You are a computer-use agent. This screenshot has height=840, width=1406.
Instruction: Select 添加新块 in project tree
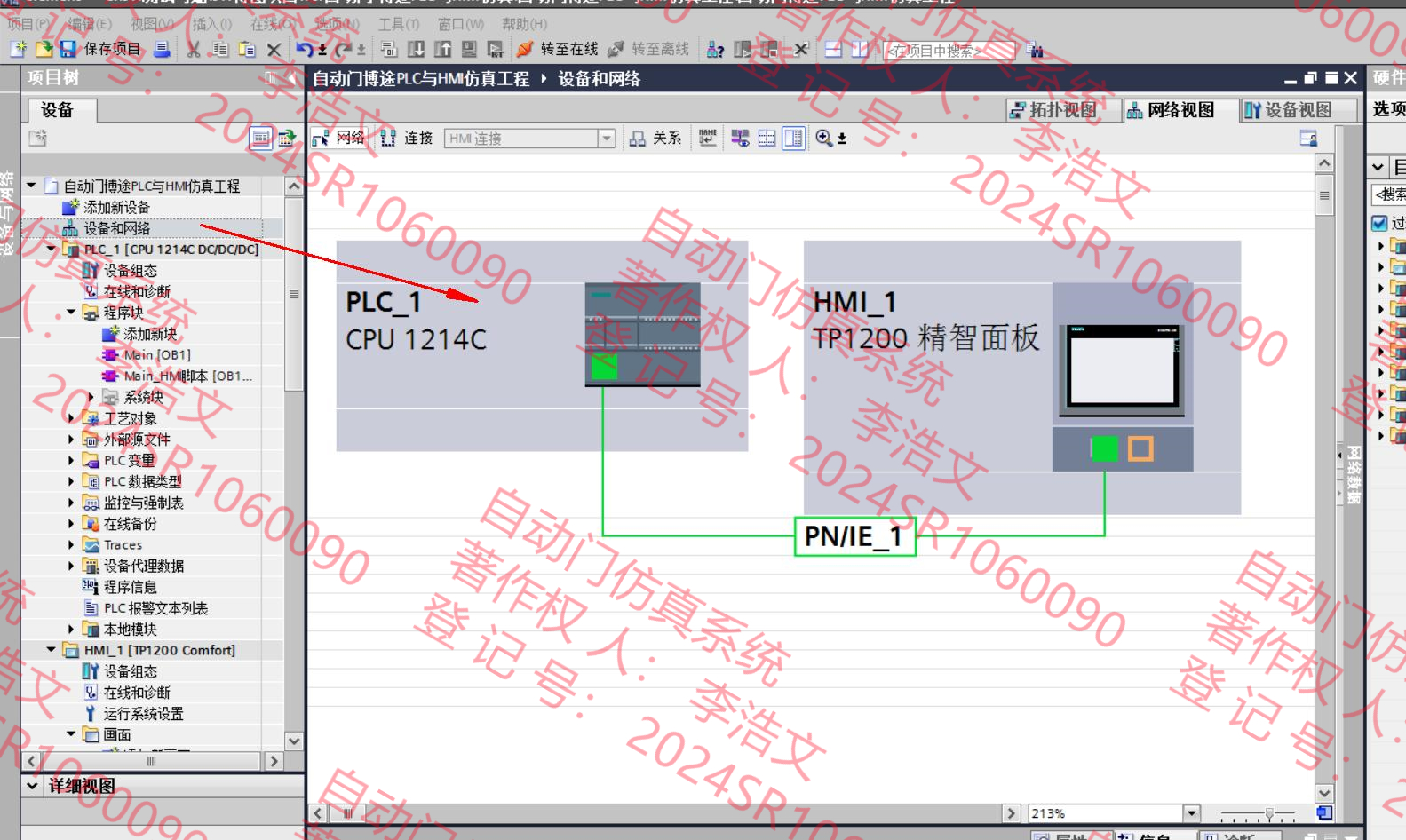[x=150, y=334]
